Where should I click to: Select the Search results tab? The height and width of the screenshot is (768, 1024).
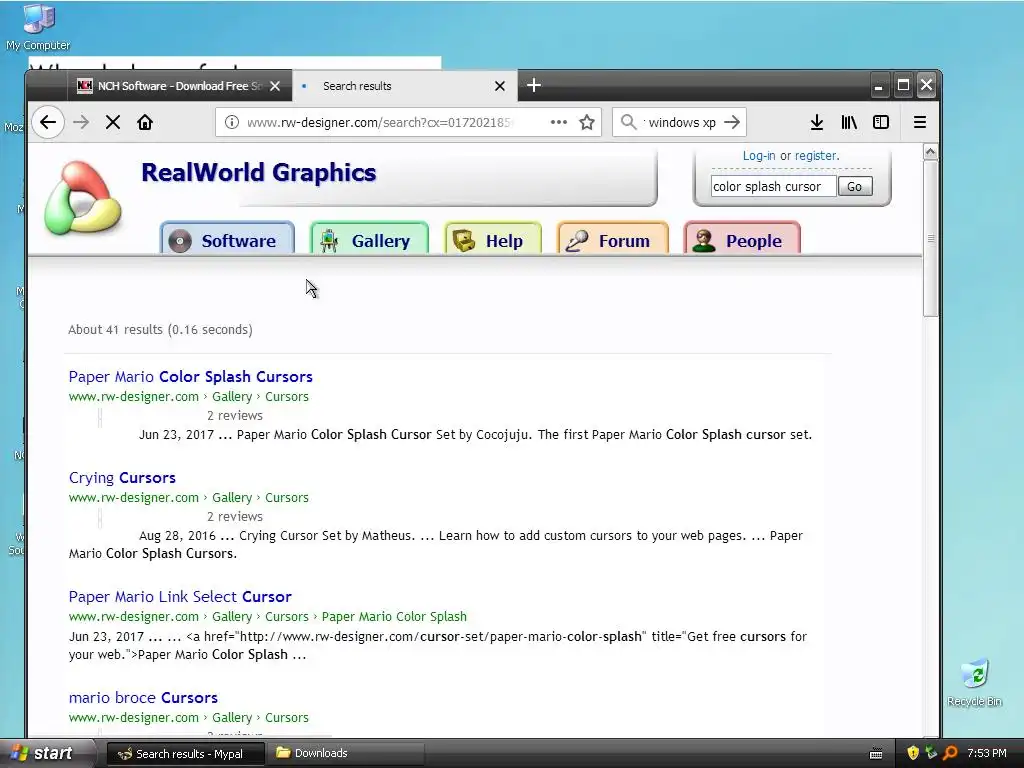[x=405, y=86]
